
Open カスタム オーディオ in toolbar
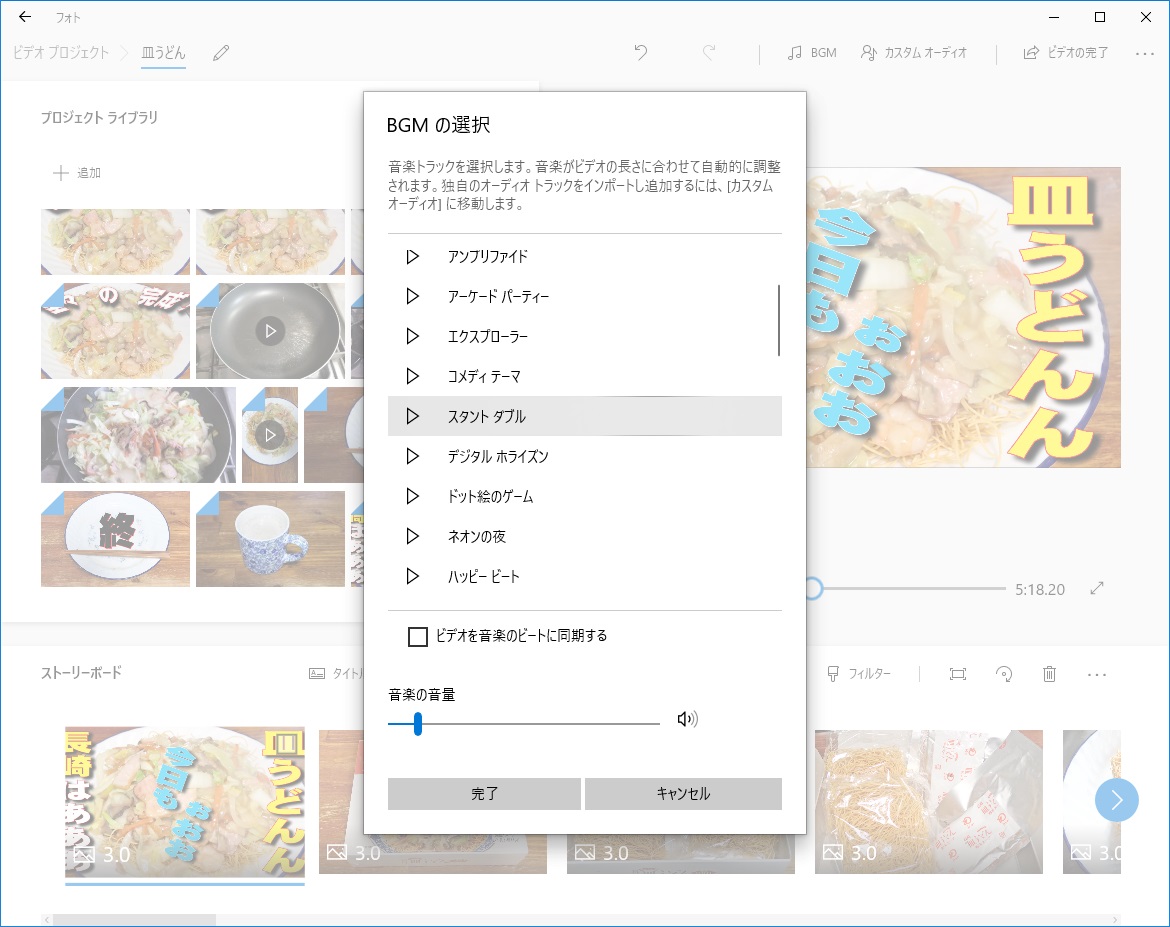[913, 53]
